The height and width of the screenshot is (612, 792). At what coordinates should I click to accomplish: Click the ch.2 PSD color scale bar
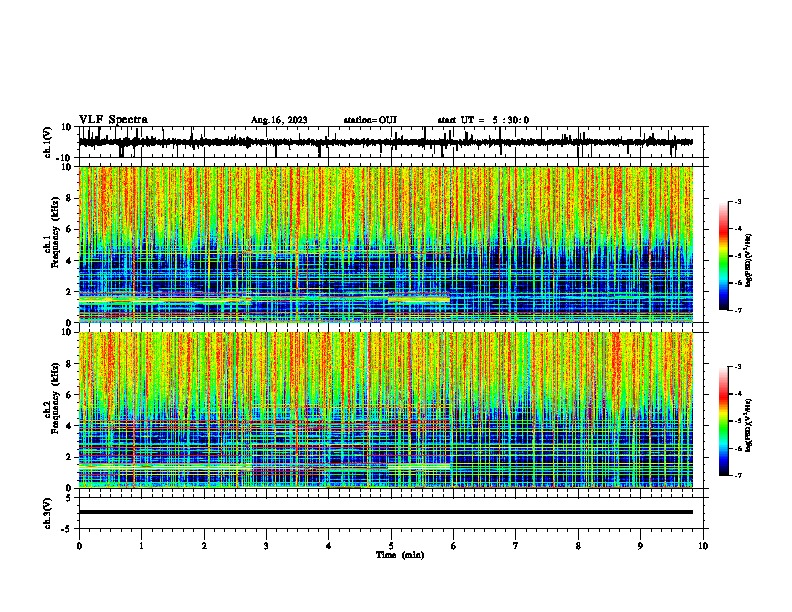(723, 421)
